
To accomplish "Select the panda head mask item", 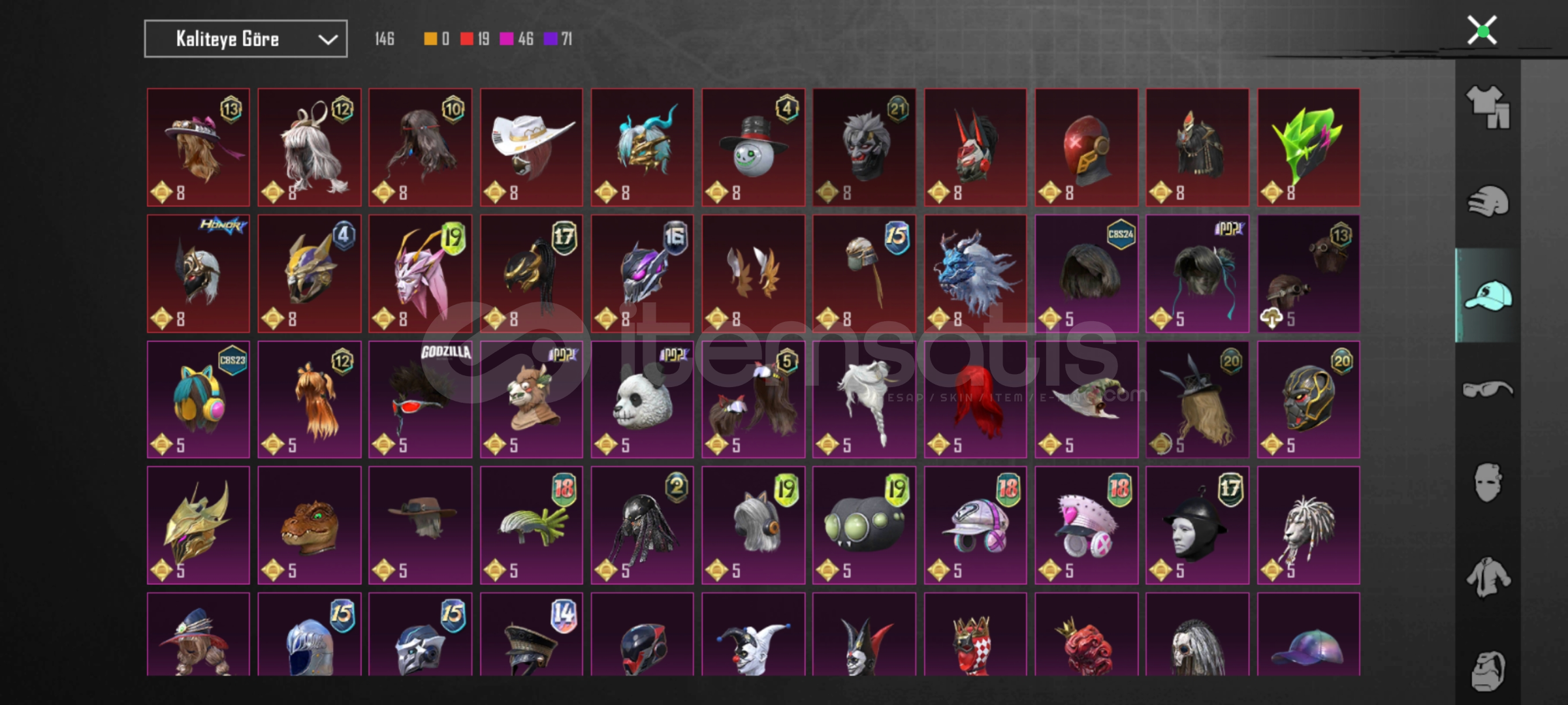I will [642, 399].
